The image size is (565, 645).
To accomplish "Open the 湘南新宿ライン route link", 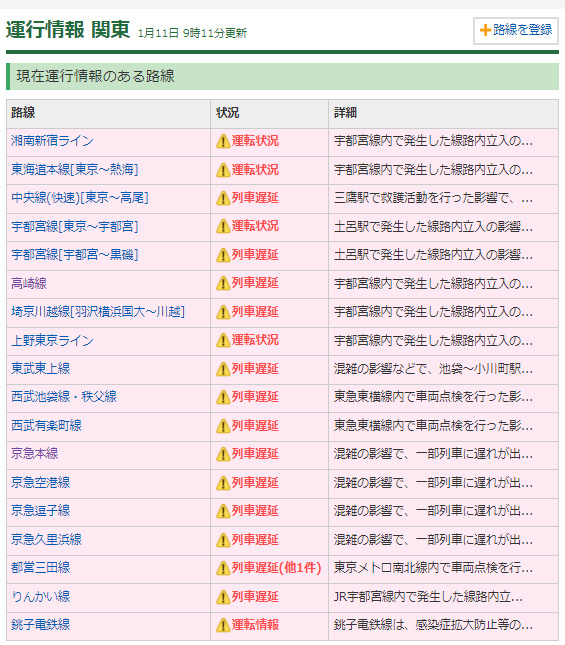I will [52, 141].
